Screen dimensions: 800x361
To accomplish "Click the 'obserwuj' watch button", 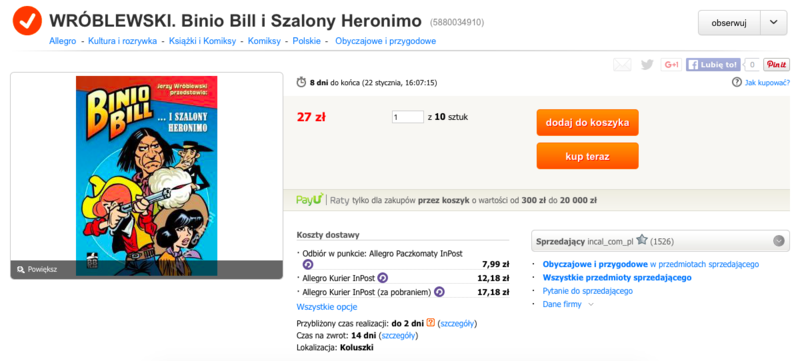I will (x=729, y=22).
